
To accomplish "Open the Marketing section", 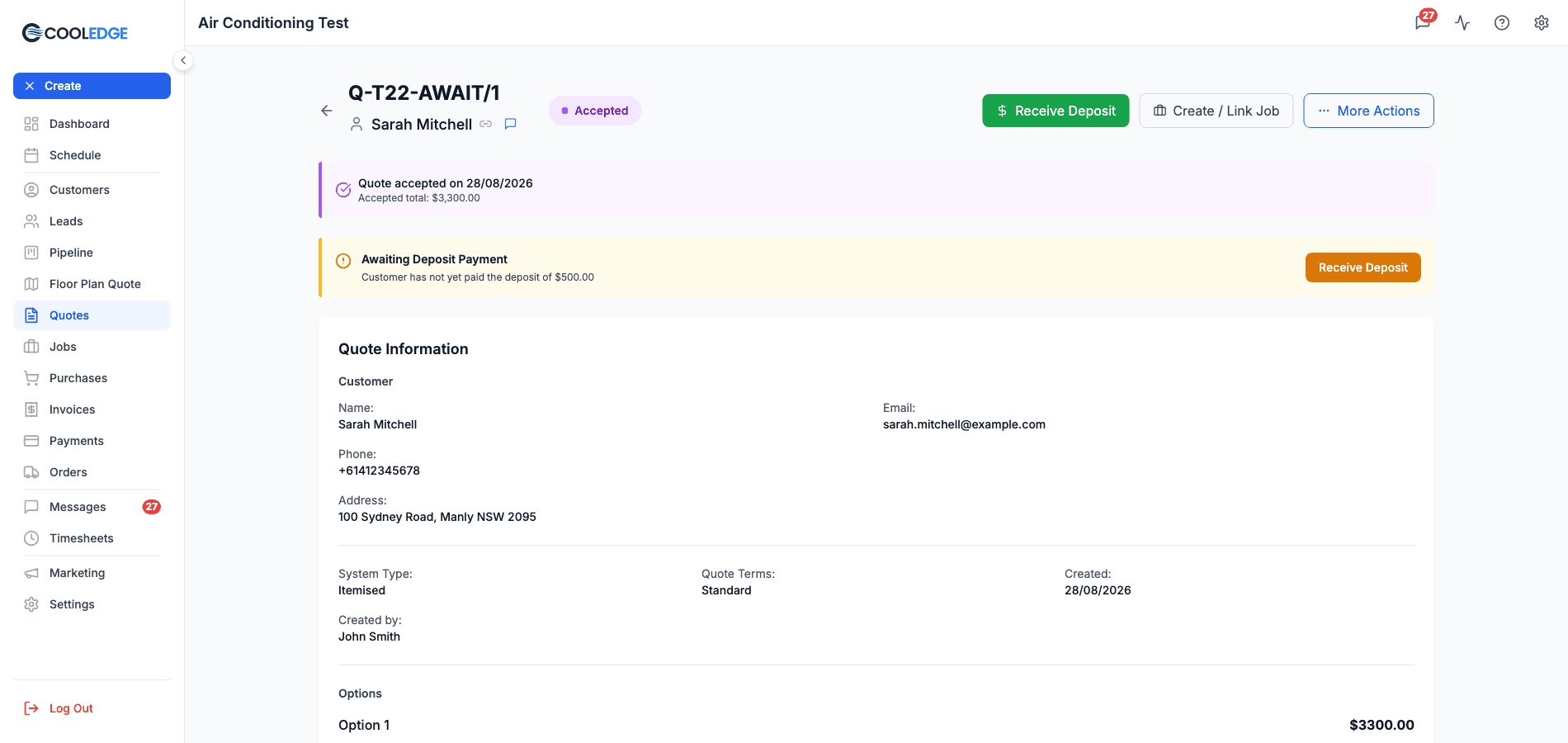I will [x=92, y=573].
